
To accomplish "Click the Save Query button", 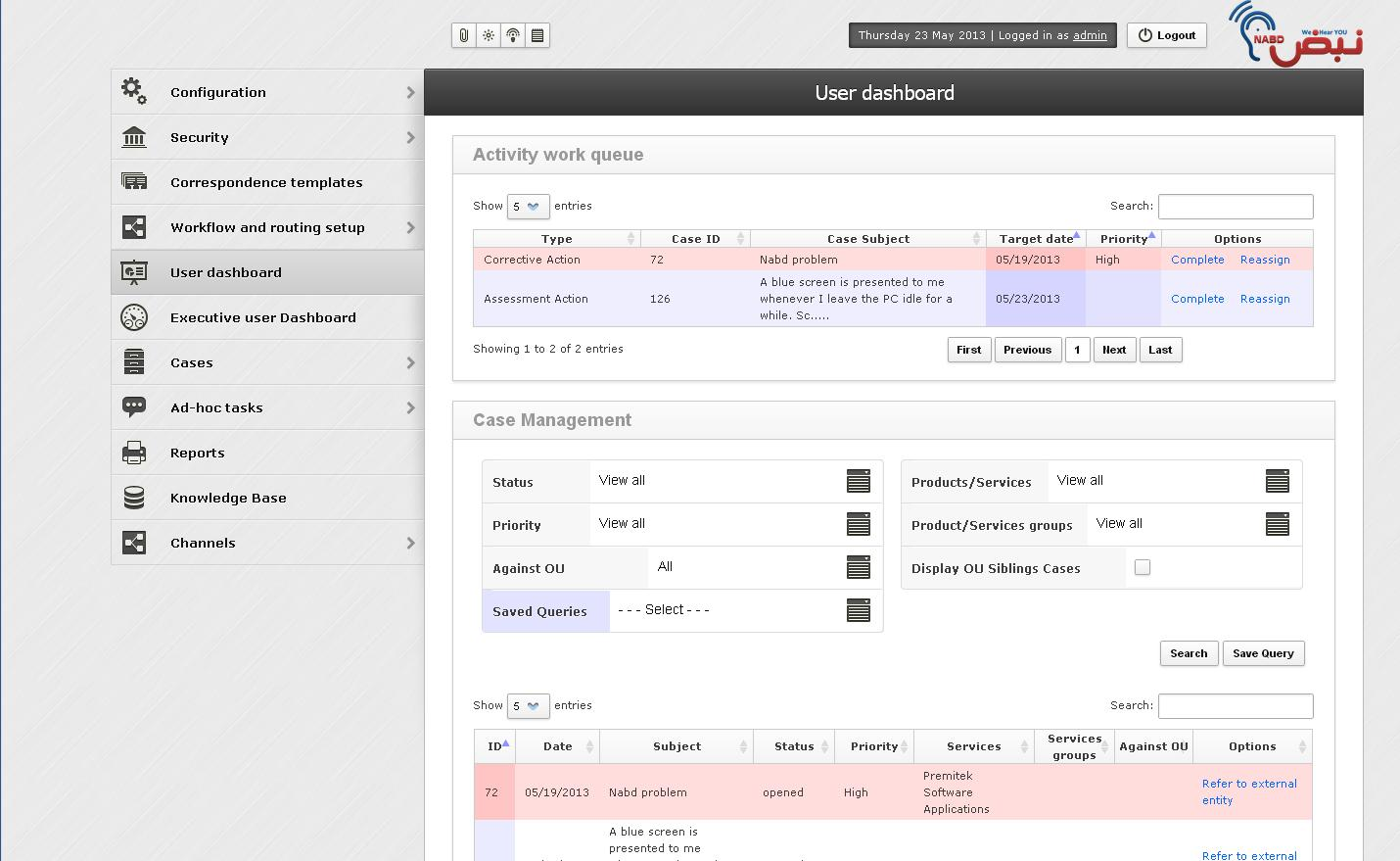I will [x=1263, y=653].
